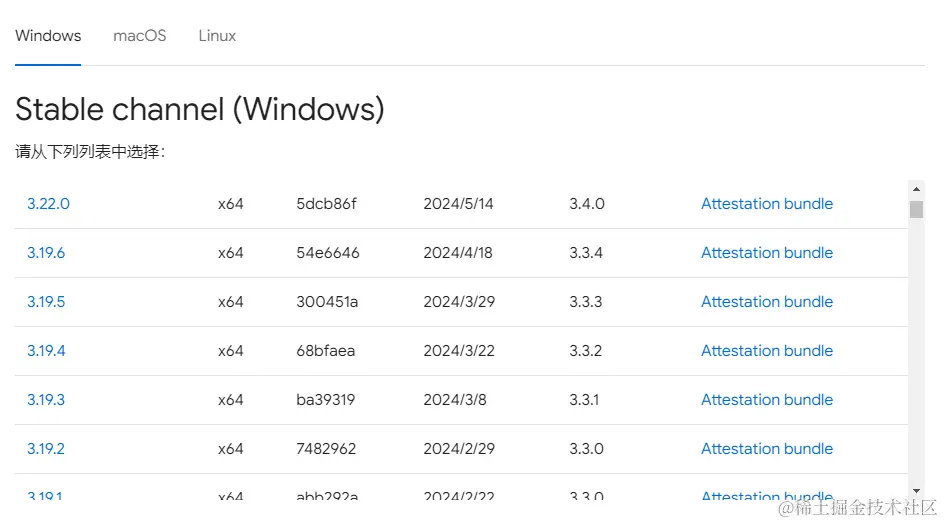Click the 3.19.6 version link

[46, 253]
